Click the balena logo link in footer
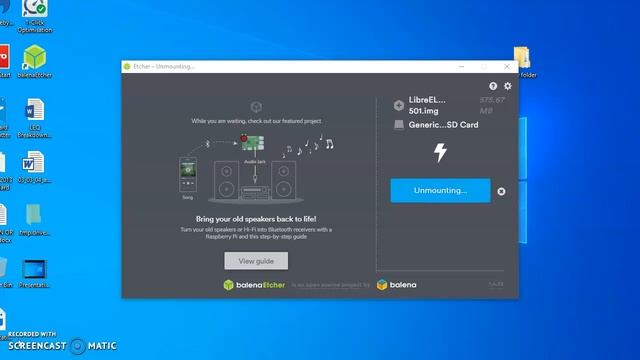This screenshot has height=360, width=640. point(396,285)
